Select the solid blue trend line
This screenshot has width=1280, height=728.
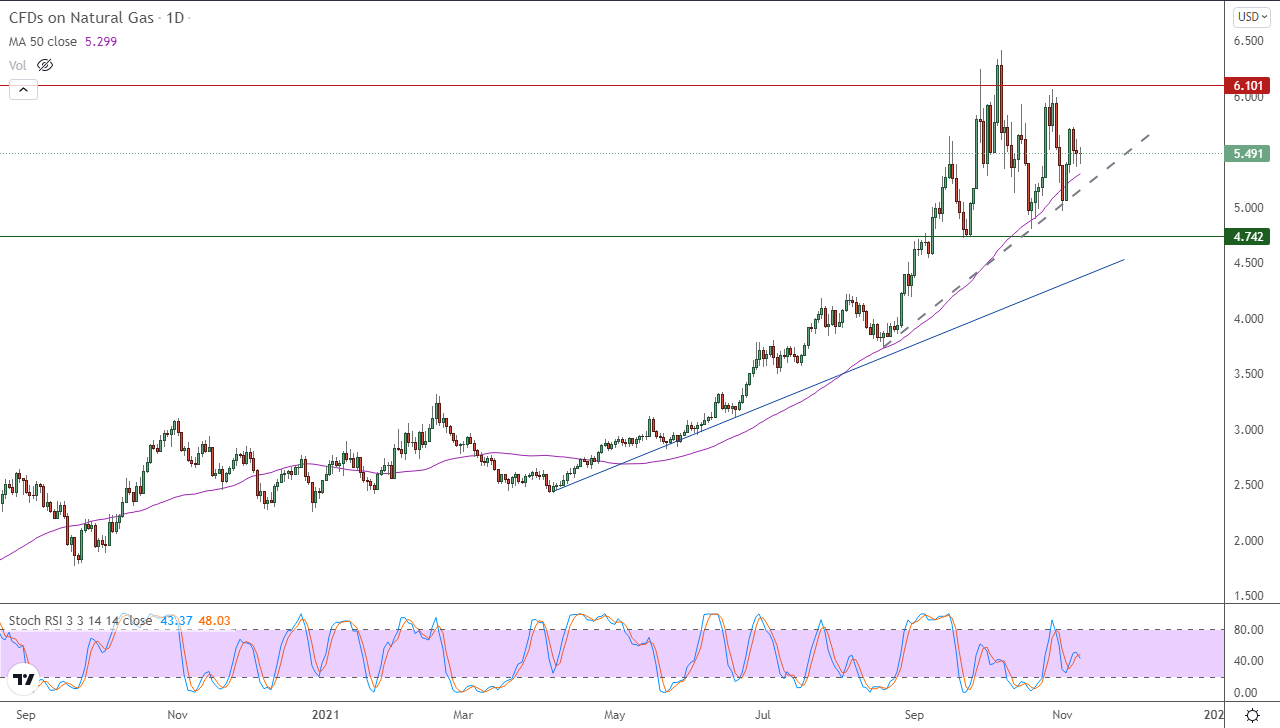[840, 377]
